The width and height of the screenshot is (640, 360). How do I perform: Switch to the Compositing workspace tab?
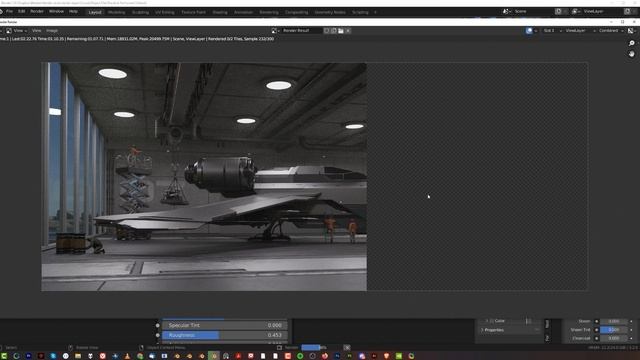tap(296, 12)
